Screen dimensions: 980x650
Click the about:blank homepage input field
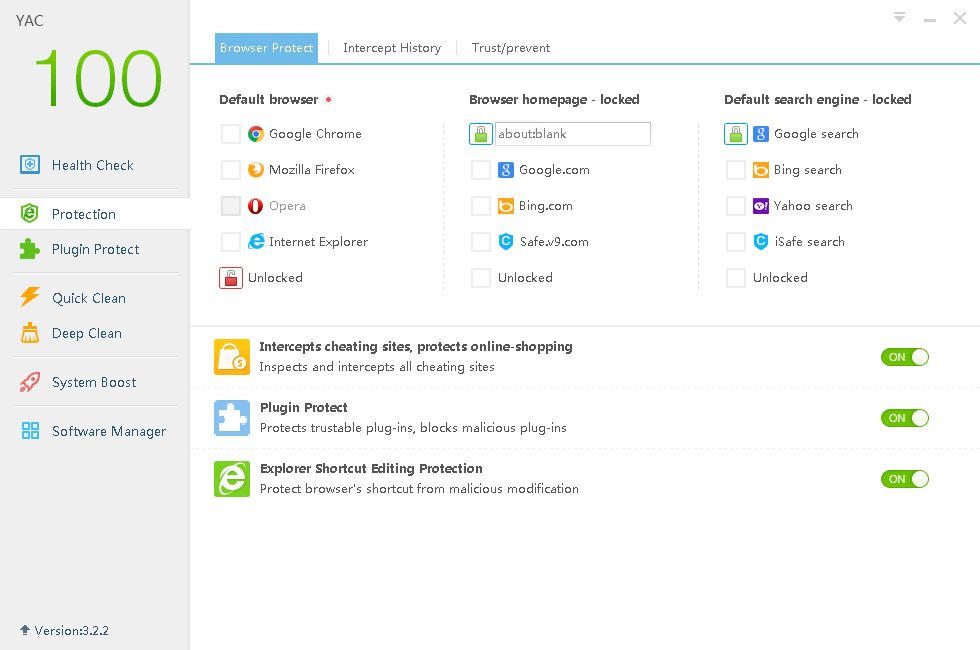pos(572,134)
